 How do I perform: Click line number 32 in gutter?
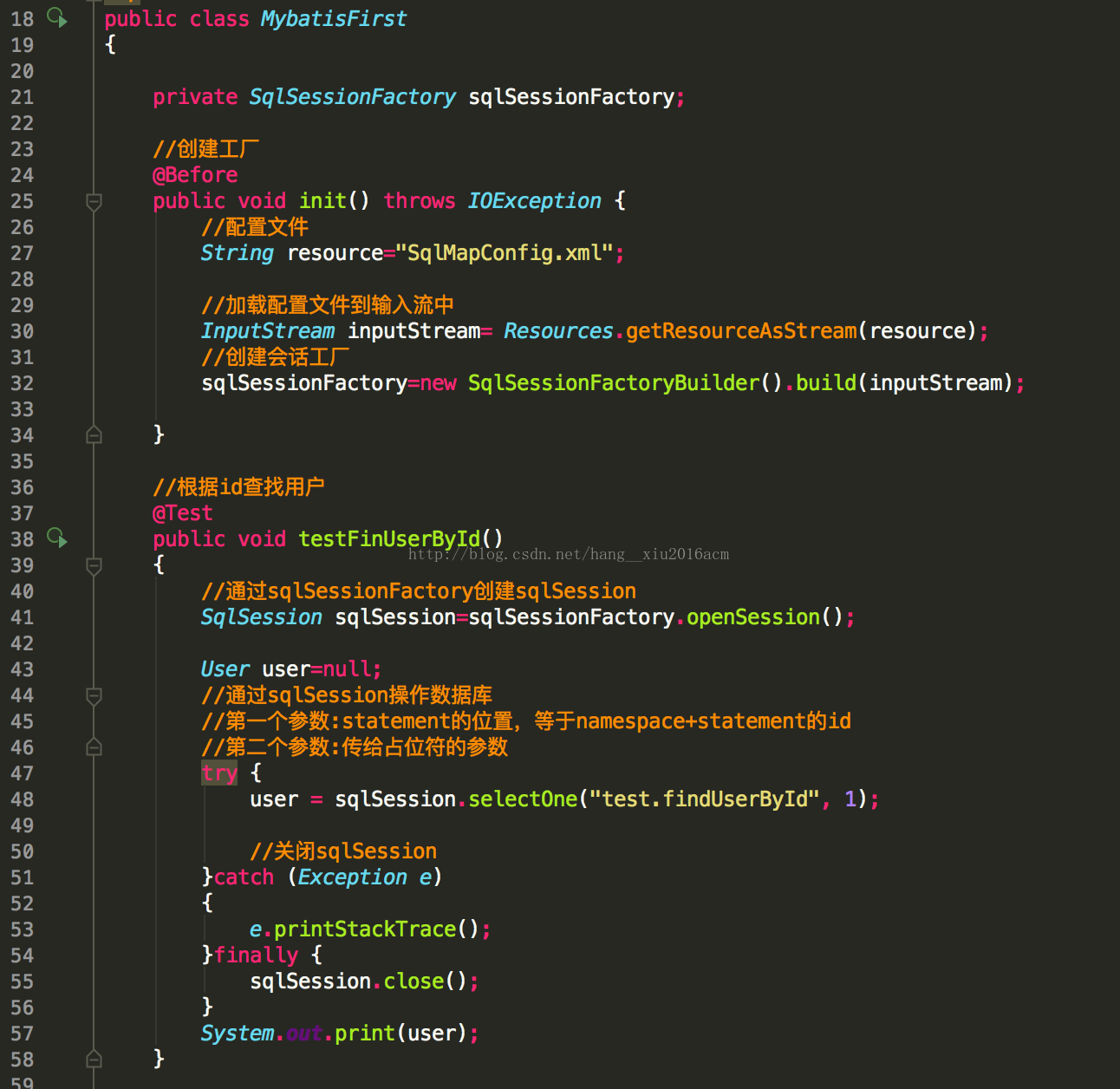(x=23, y=383)
